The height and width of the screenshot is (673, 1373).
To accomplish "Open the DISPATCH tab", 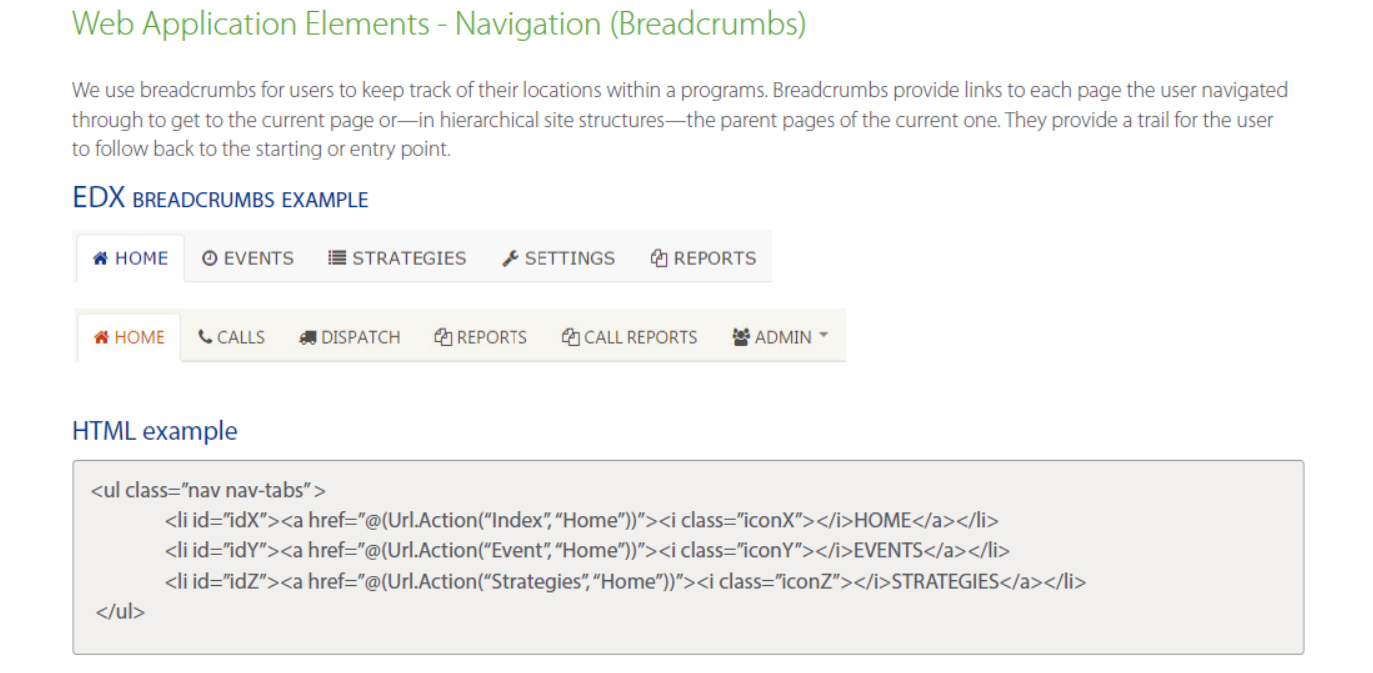I will (361, 336).
